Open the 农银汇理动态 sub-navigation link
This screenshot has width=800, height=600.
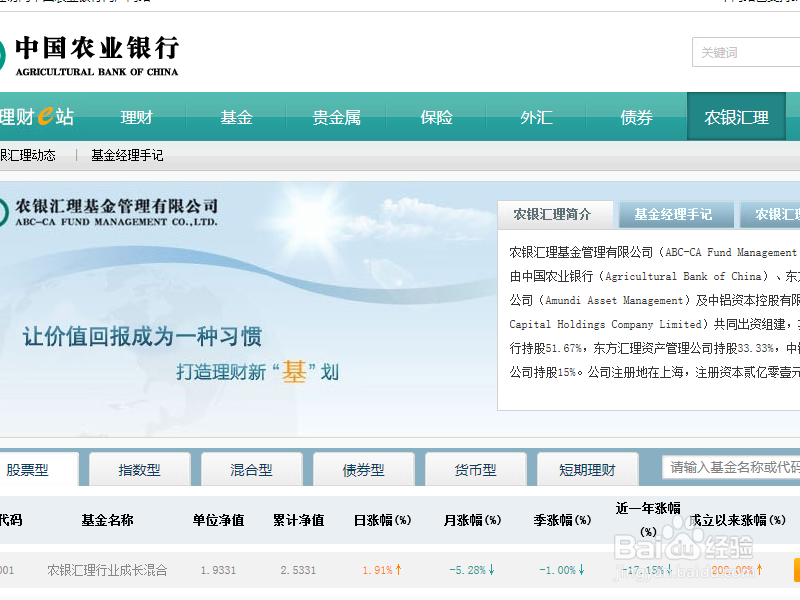(x=28, y=155)
